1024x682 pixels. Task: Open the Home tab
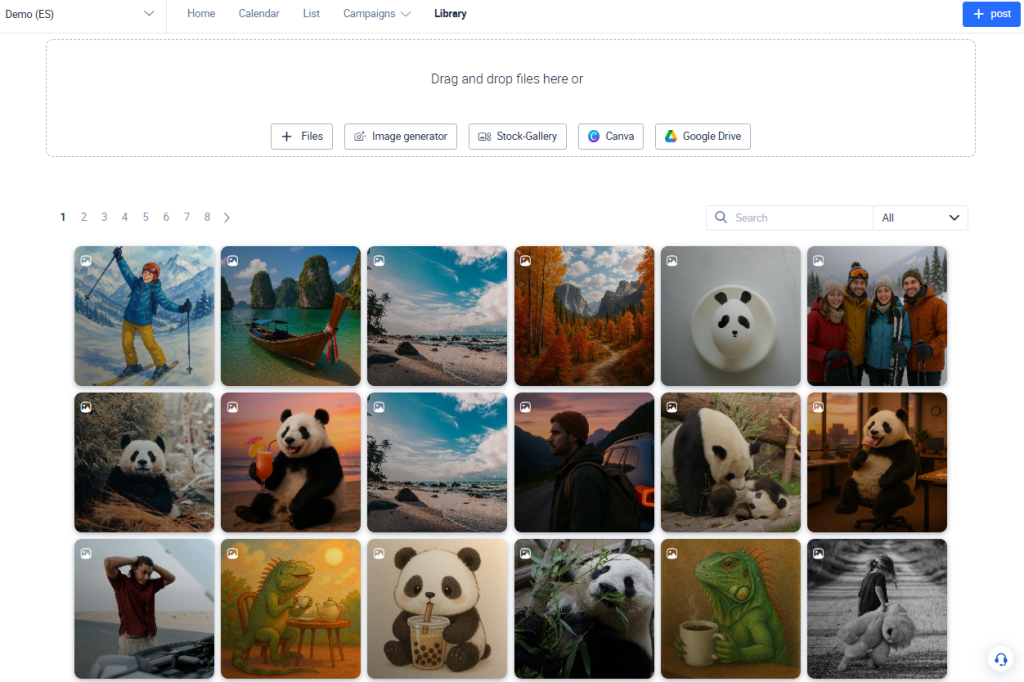(x=201, y=14)
